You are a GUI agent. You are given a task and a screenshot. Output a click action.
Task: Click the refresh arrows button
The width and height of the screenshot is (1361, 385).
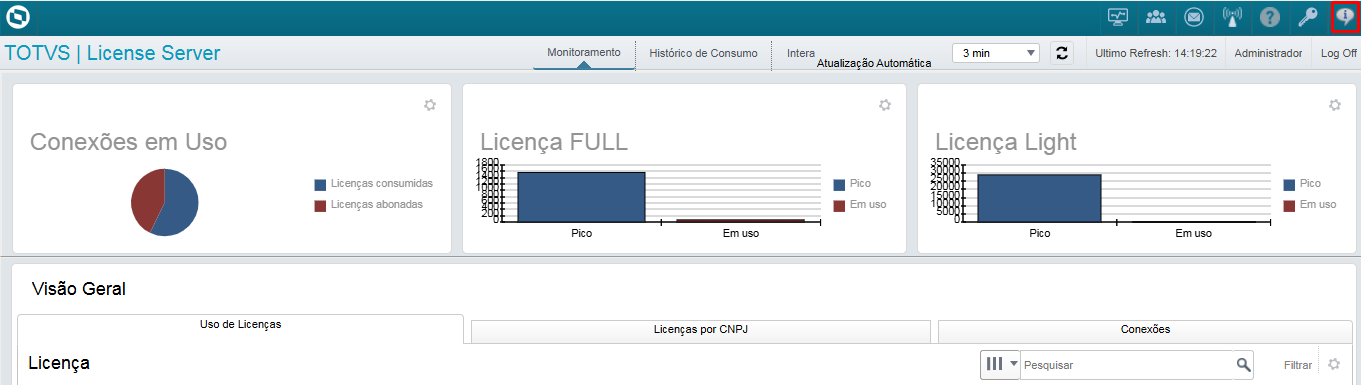coord(1062,53)
